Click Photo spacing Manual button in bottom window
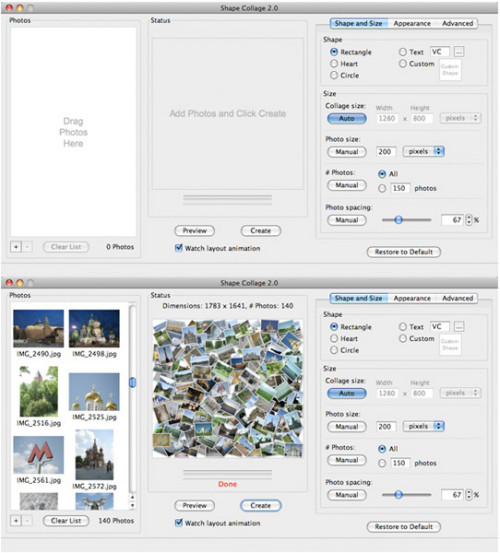Screen dimensions: 500x553 [347, 495]
